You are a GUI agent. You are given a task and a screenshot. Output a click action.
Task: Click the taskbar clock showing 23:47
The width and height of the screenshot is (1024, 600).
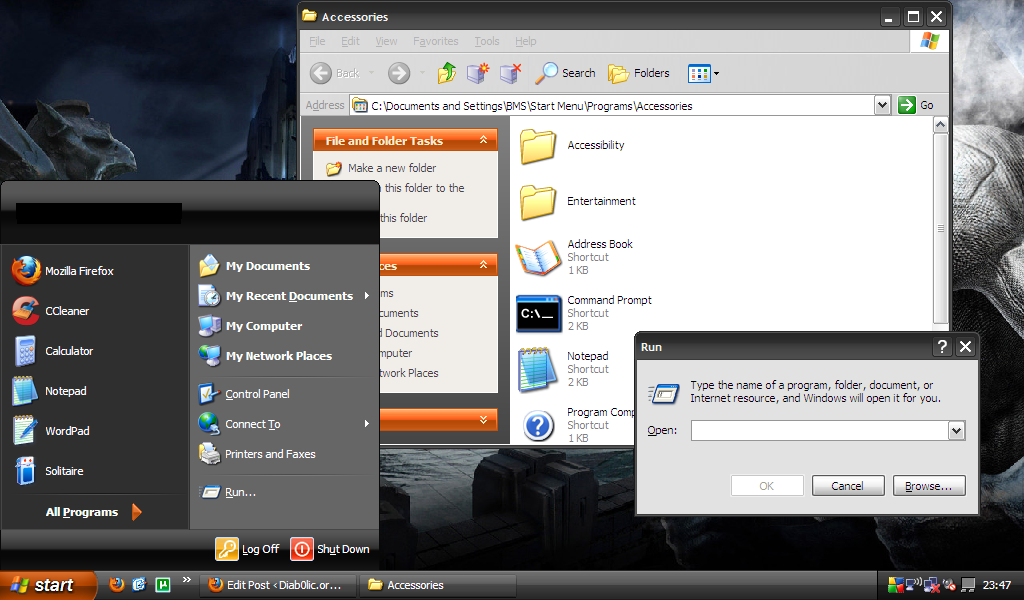coord(997,585)
